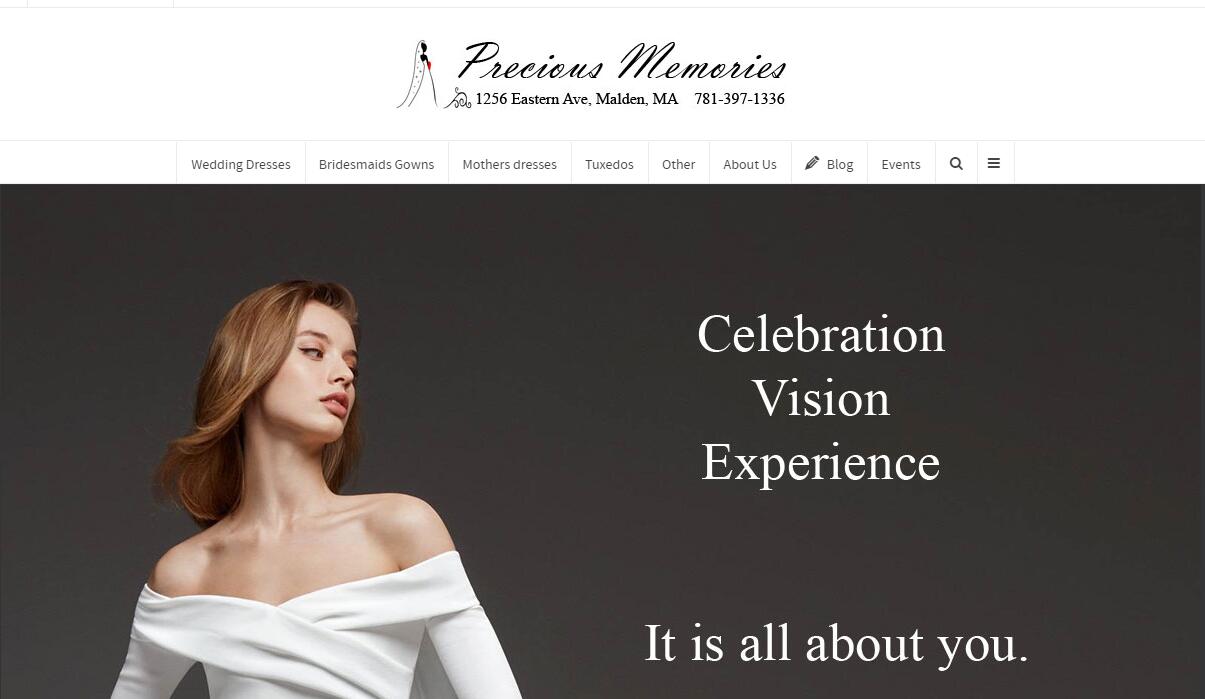The height and width of the screenshot is (699, 1205).
Task: Expand the Mothers dresses menu
Action: (x=509, y=164)
